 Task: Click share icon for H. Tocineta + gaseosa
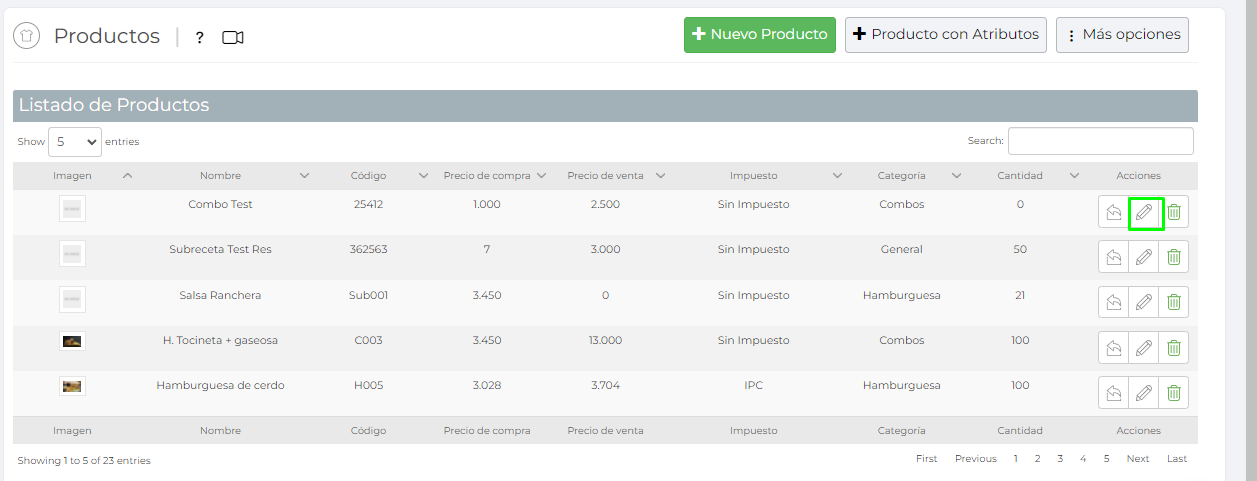[x=1114, y=348]
